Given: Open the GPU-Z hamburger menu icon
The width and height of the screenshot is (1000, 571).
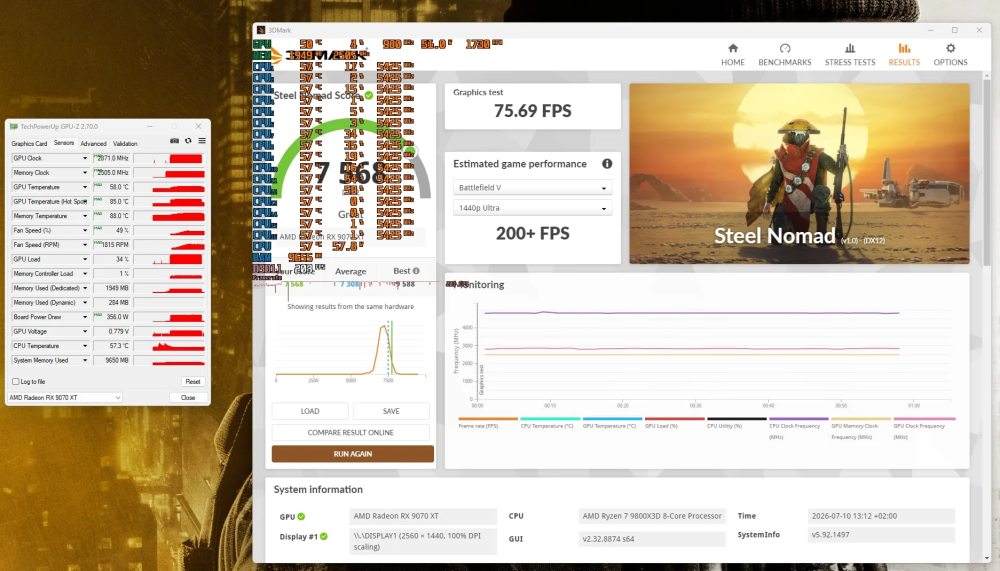Looking at the screenshot, I should coord(202,141).
